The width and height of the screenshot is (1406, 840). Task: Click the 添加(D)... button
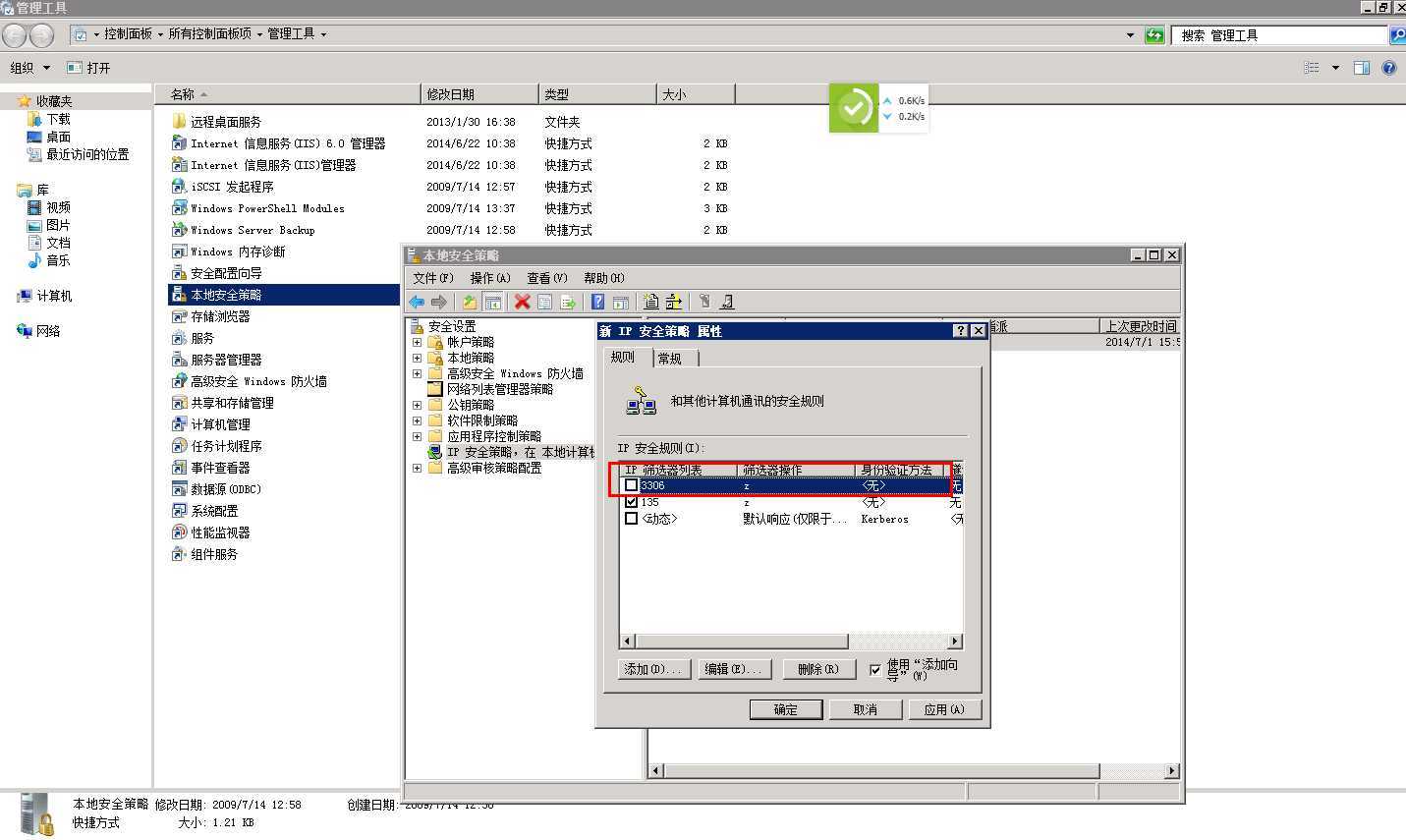coord(655,669)
